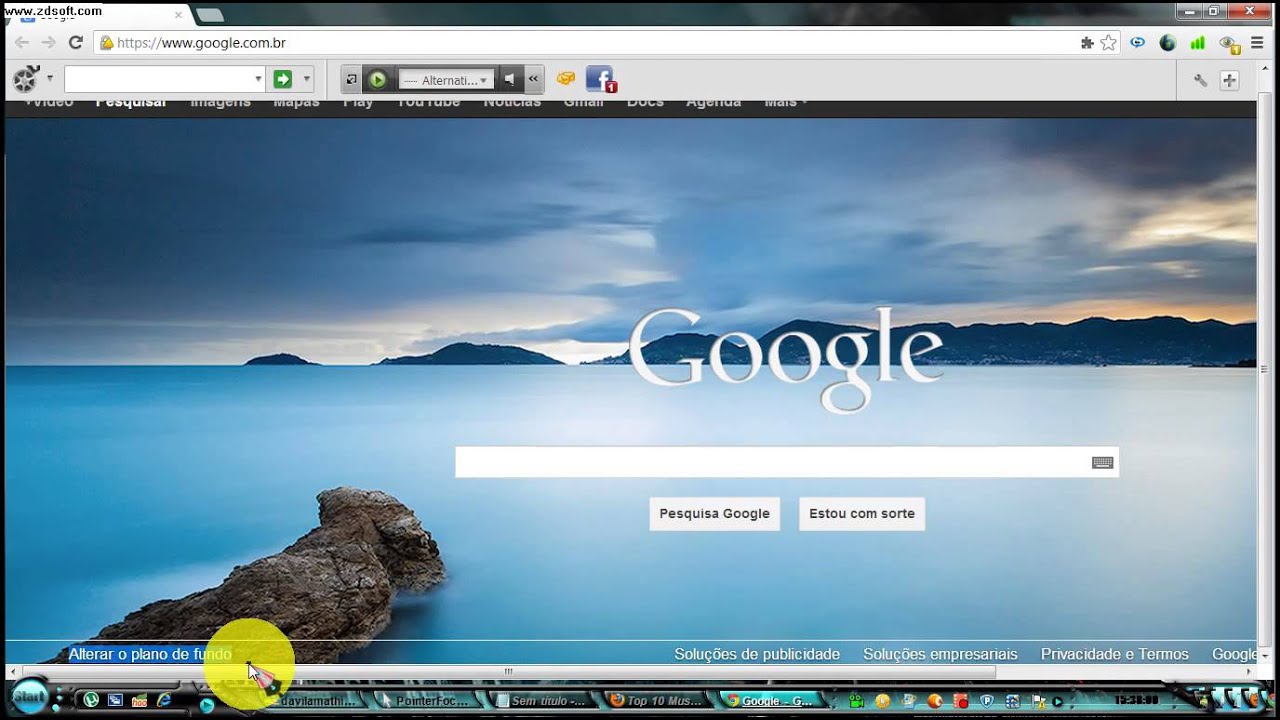
Task: Open Soluções de publicidade link
Action: click(x=757, y=654)
